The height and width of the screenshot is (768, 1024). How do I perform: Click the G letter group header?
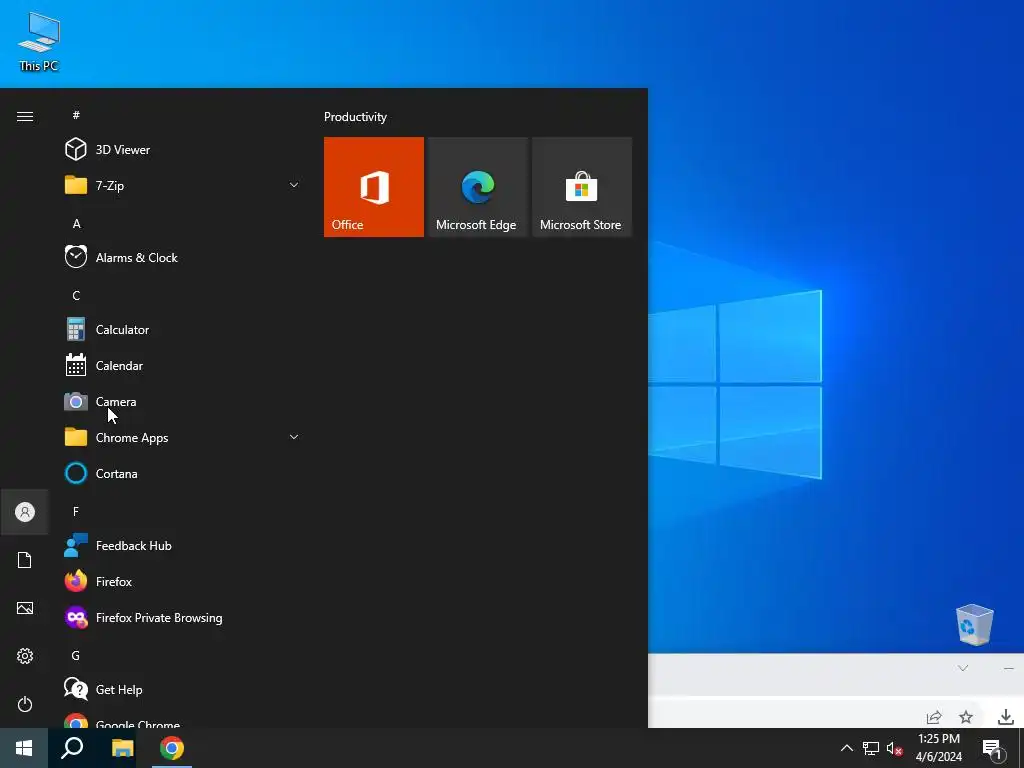[76, 655]
